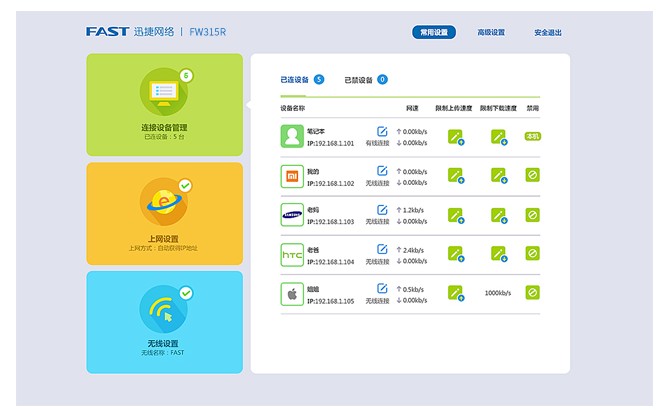The height and width of the screenshot is (416, 664).
Task: Click 安全退出 to log out
Action: coord(548,32)
